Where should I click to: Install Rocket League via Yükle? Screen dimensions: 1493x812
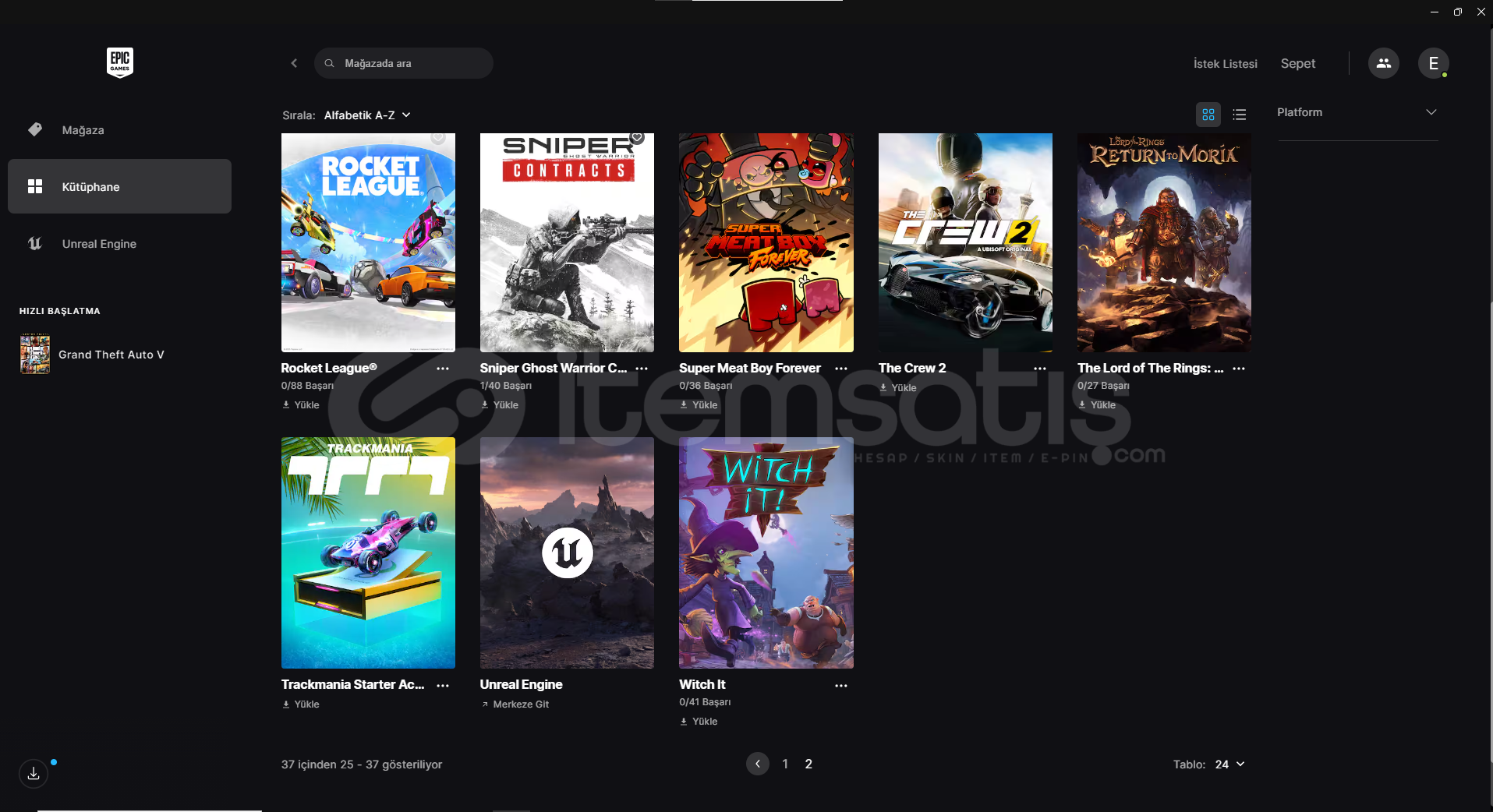pyautogui.click(x=301, y=404)
